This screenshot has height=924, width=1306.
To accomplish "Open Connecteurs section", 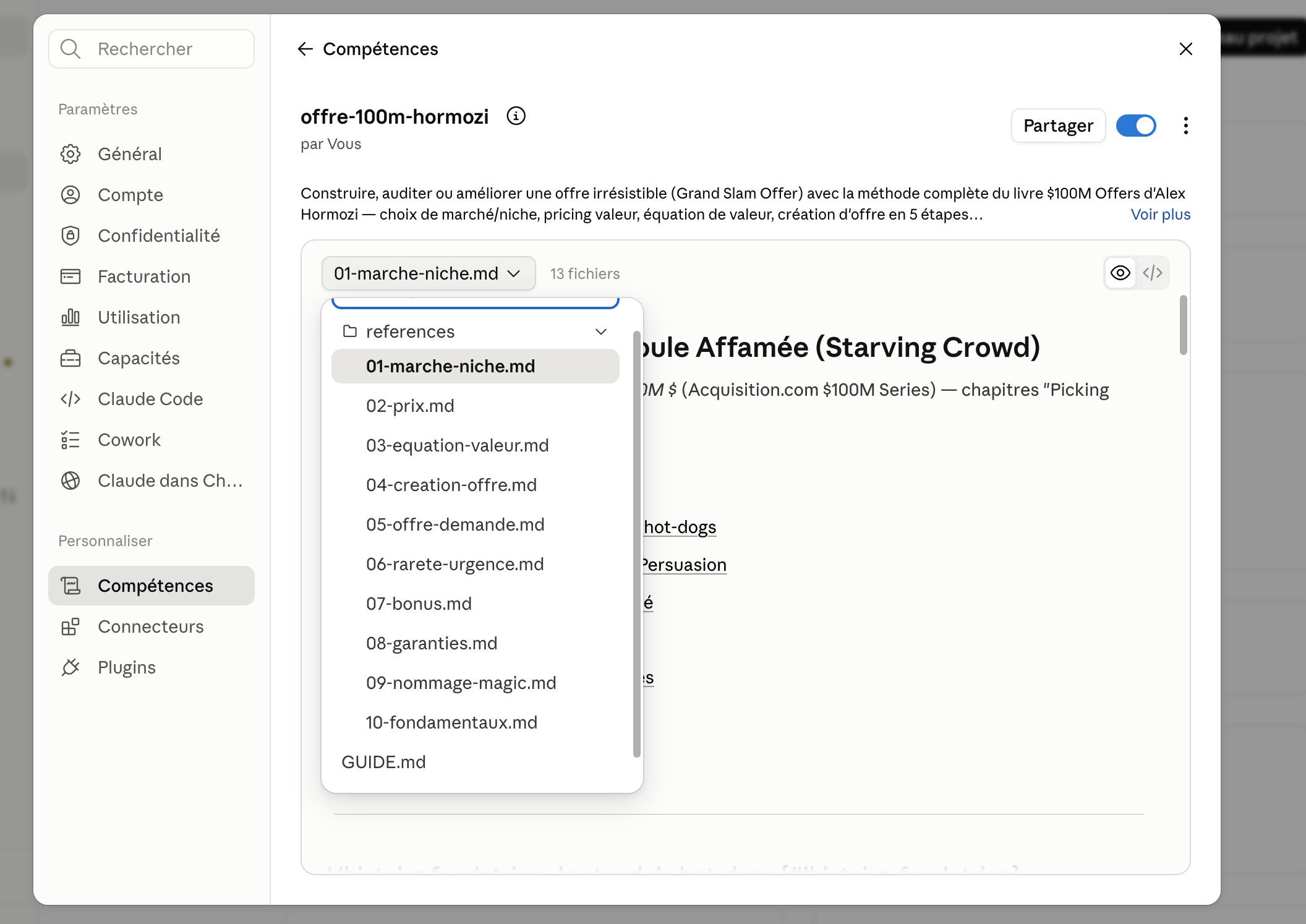I will click(152, 627).
